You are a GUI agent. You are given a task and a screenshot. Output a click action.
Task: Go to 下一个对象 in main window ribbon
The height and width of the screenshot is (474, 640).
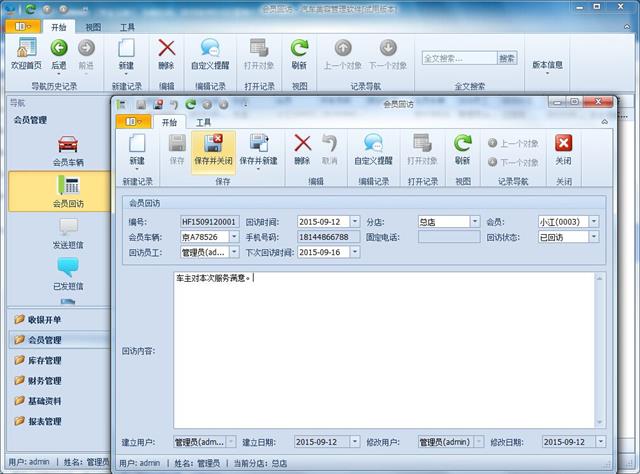[x=388, y=53]
